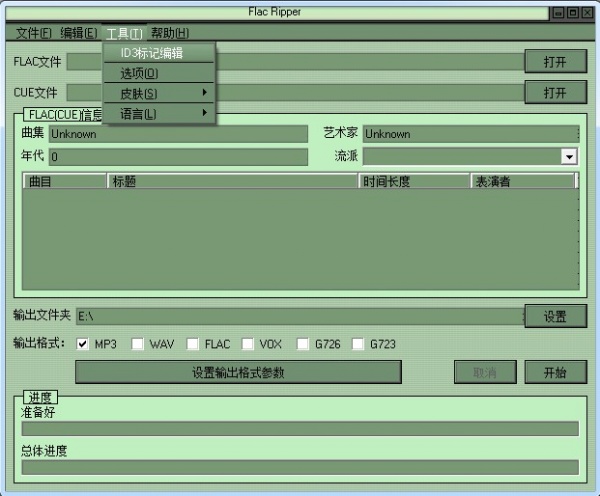The image size is (600, 496).
Task: Click 打开 button for FLAC文件
Action: [x=555, y=61]
